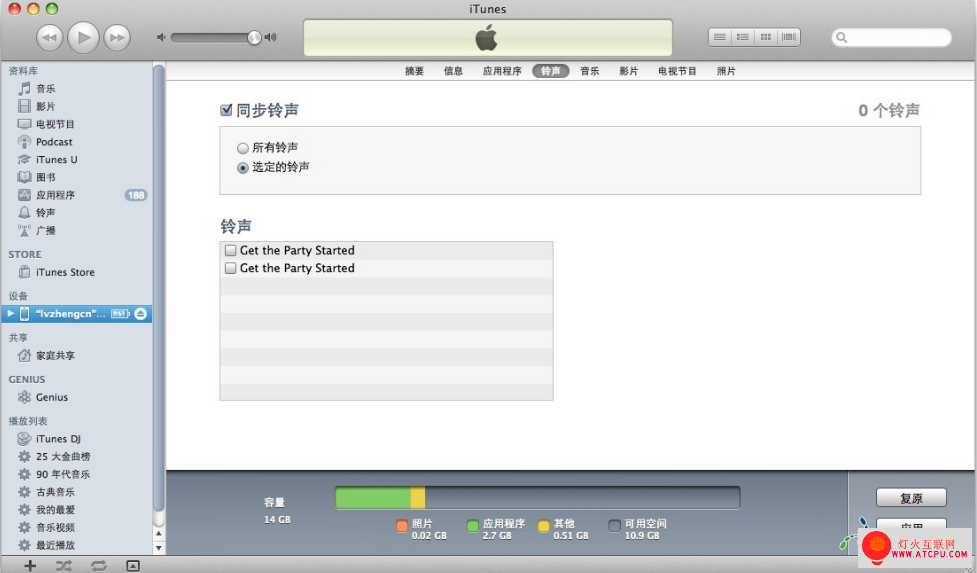This screenshot has height=573, width=977.
Task: Adjust the volume slider knob
Action: click(254, 37)
